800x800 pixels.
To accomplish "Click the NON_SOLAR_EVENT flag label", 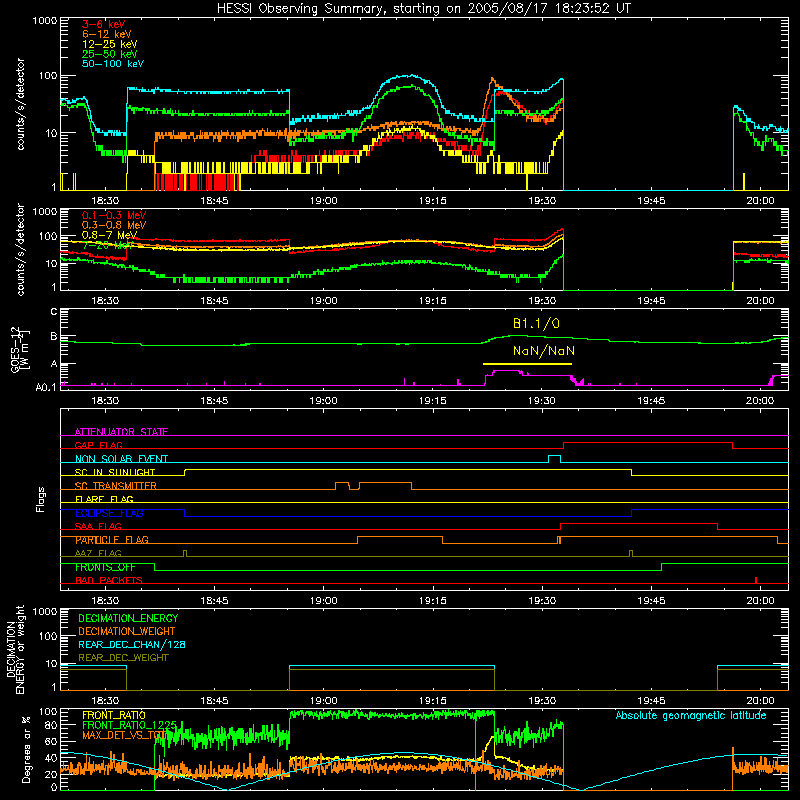I will [x=121, y=459].
